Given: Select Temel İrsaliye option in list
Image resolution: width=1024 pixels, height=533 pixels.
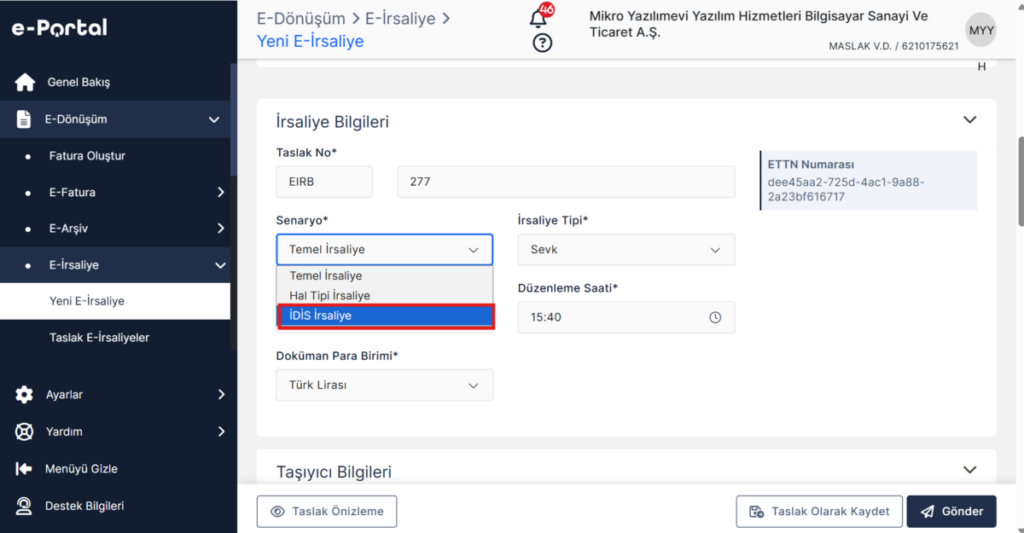Looking at the screenshot, I should (385, 276).
